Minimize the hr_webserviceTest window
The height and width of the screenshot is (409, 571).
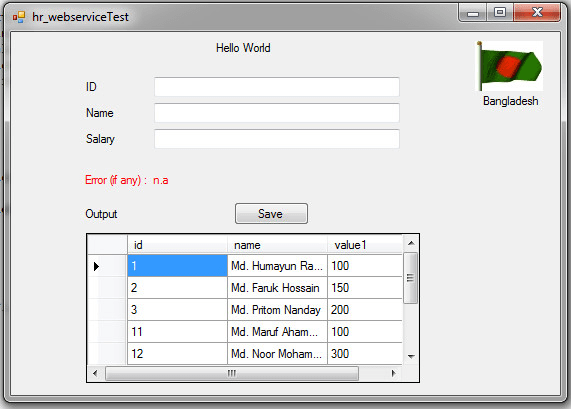click(x=473, y=13)
